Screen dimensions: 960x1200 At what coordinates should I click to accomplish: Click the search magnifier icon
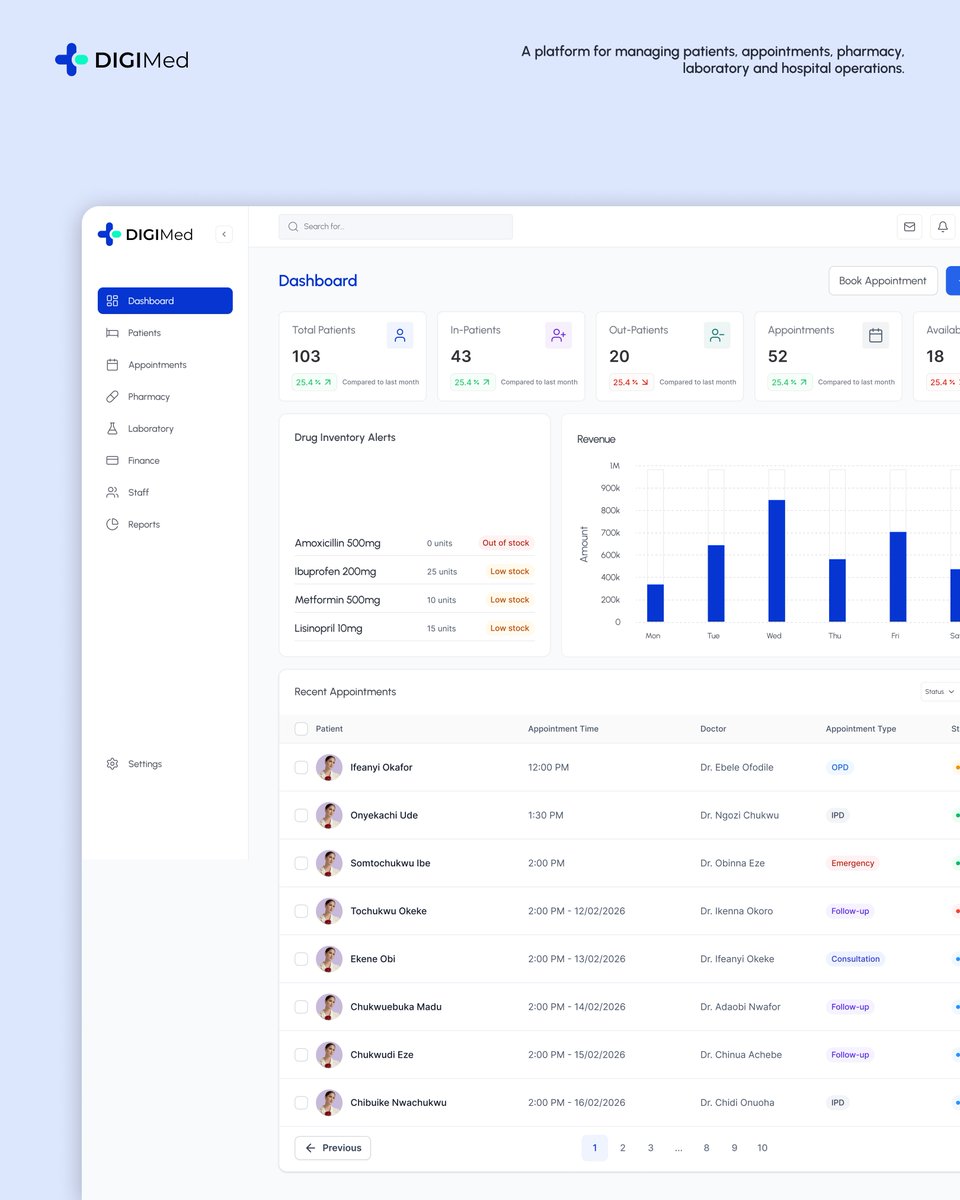293,227
